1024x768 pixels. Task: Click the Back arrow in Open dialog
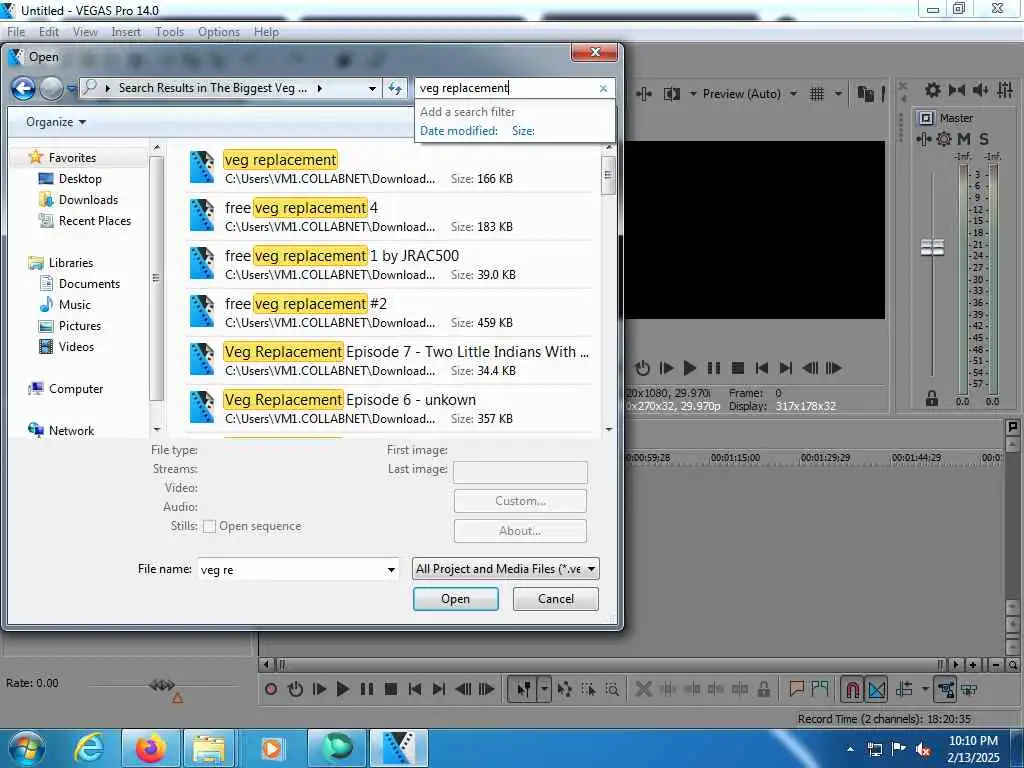23,88
